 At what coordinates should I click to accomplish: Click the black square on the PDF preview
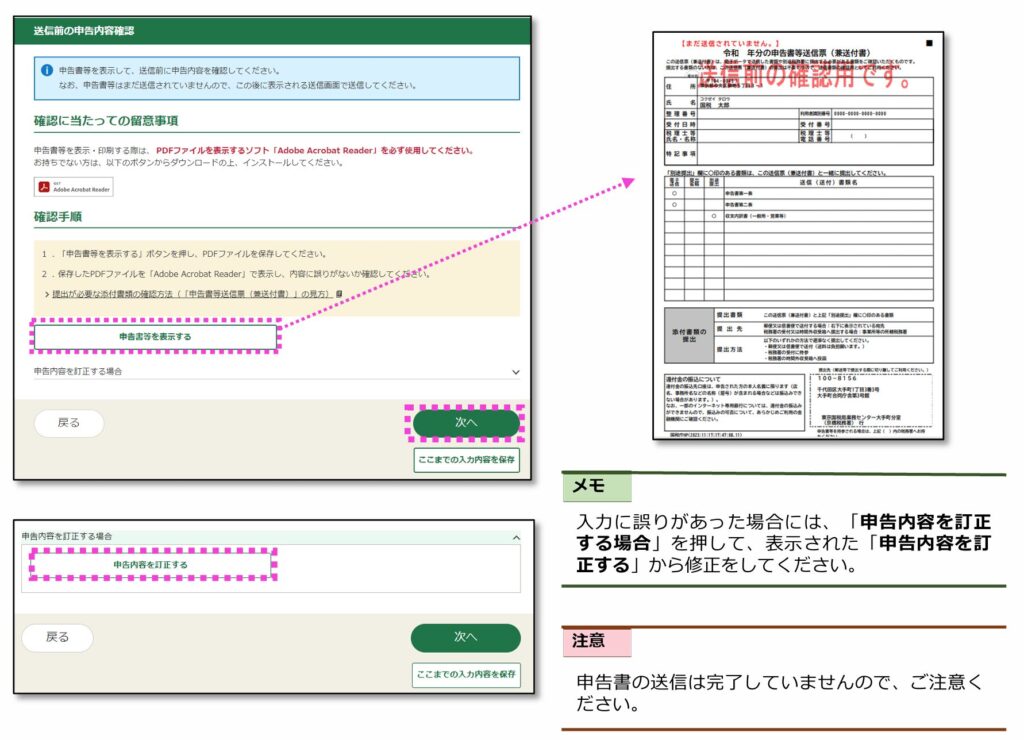(927, 43)
